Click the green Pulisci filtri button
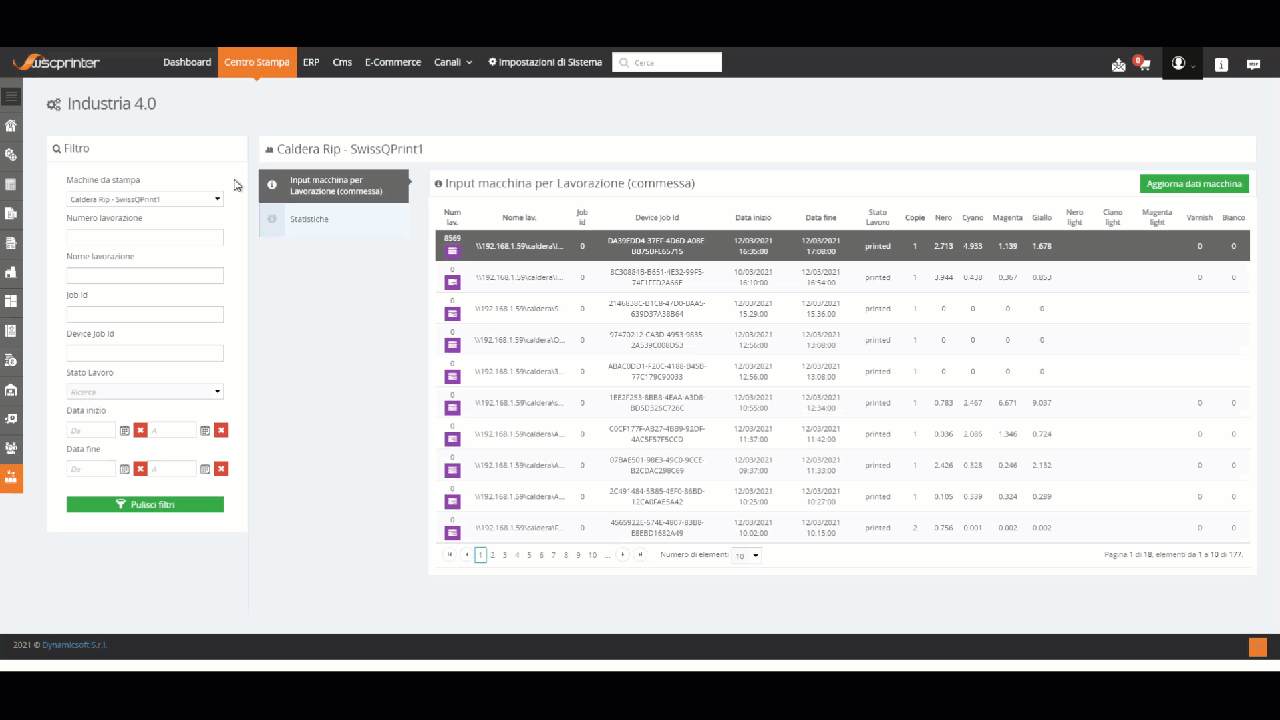1280x720 pixels. (x=145, y=505)
